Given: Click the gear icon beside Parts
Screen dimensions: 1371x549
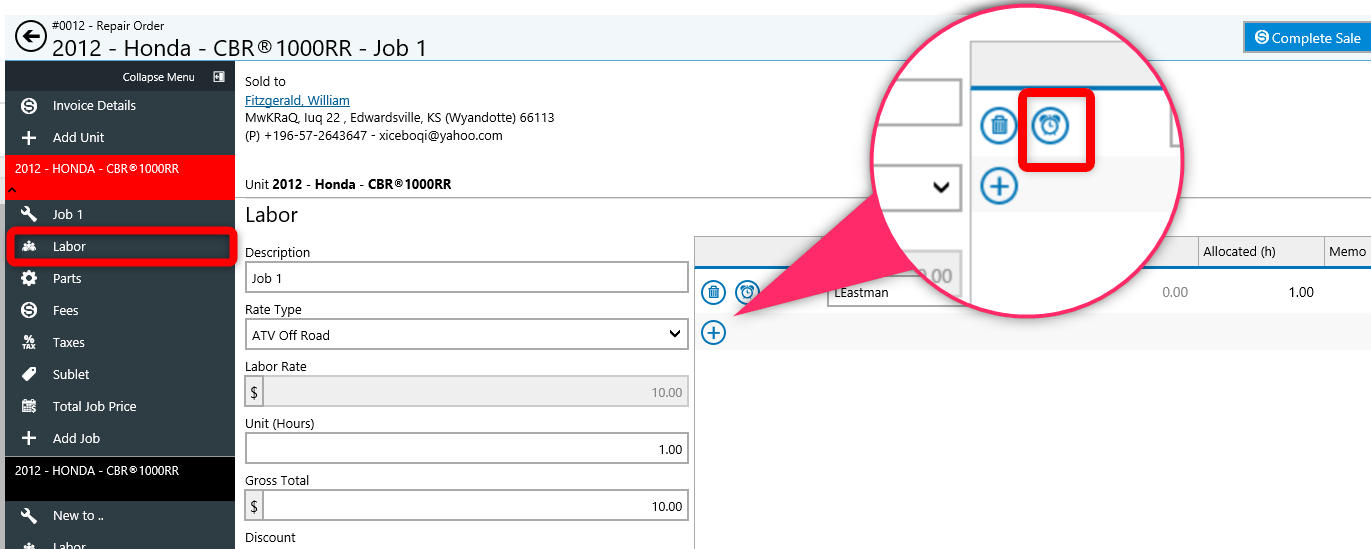Looking at the screenshot, I should (x=29, y=278).
